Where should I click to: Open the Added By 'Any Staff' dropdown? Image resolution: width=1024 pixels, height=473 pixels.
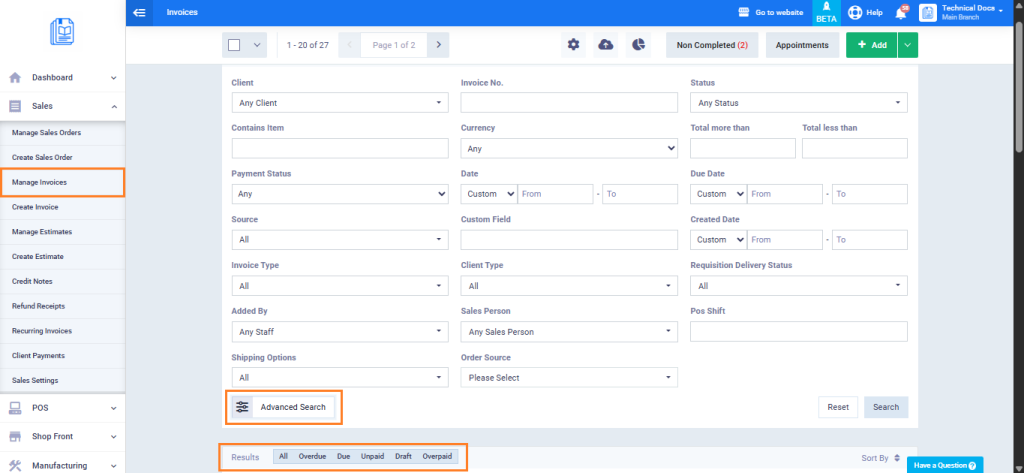[x=340, y=331]
